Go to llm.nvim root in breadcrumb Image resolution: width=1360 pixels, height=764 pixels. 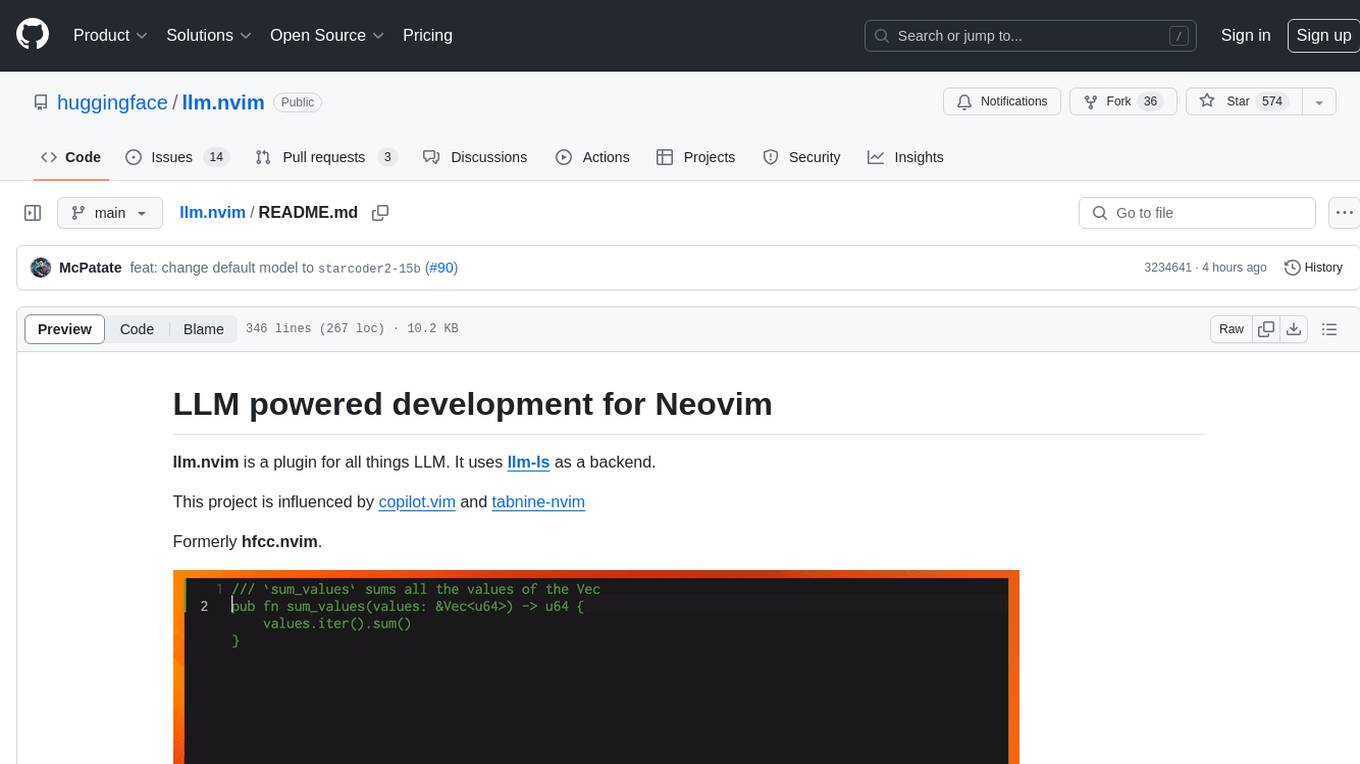point(212,212)
